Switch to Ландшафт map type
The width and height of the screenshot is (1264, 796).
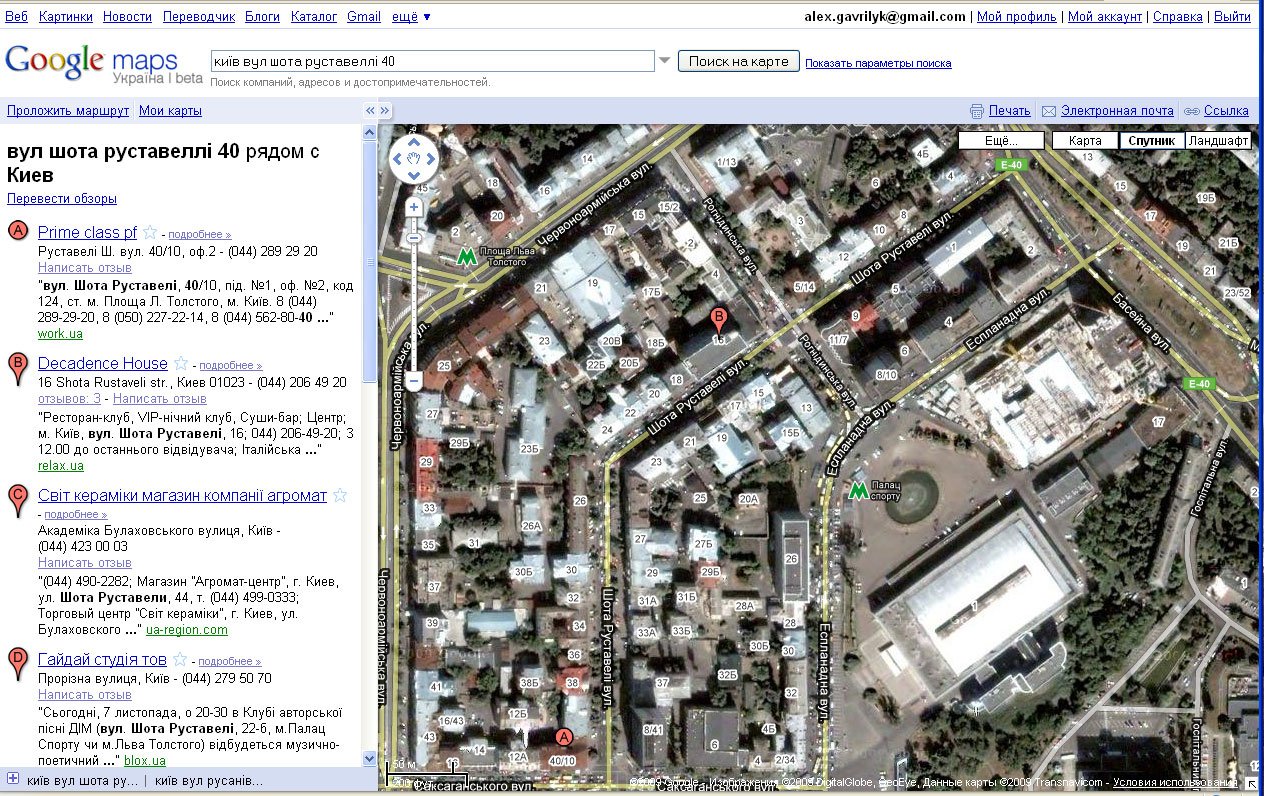click(1218, 141)
